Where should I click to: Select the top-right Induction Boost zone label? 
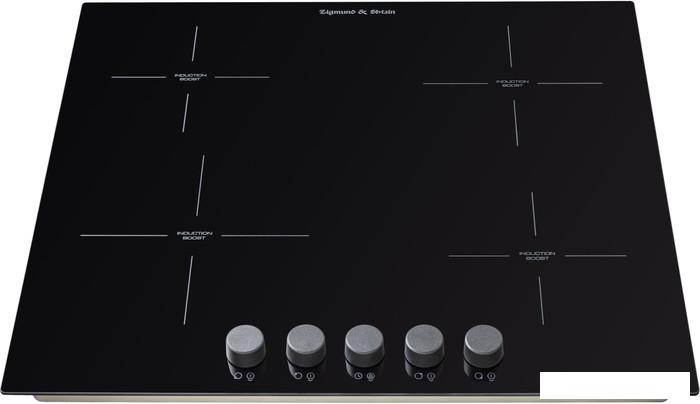point(512,83)
